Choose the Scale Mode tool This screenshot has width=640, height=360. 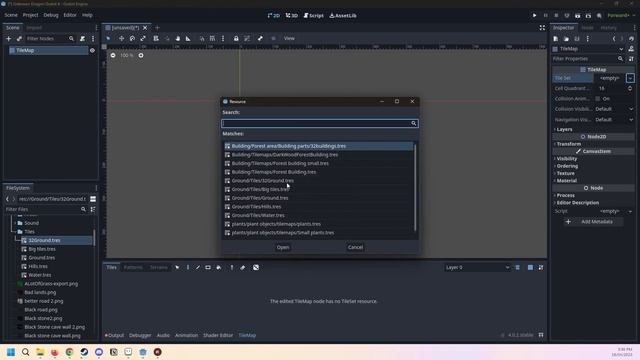click(x=143, y=38)
